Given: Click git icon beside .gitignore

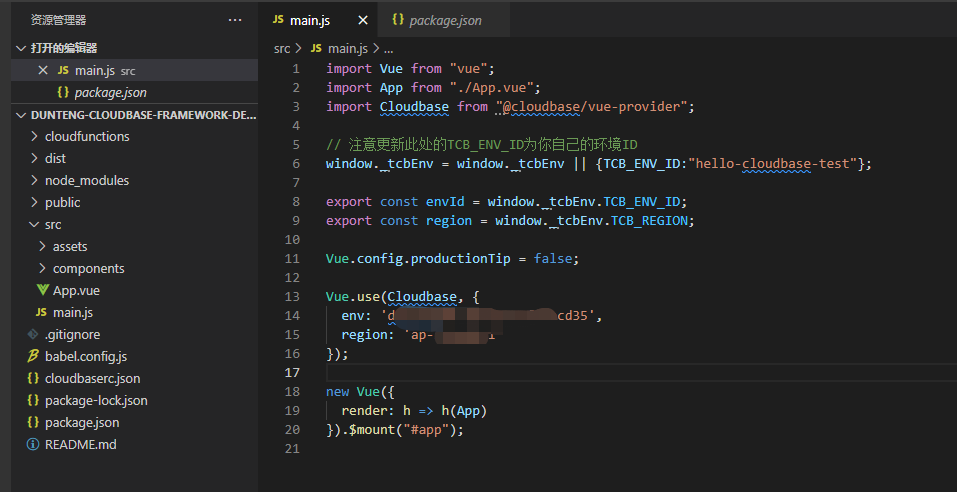Looking at the screenshot, I should click(x=33, y=334).
